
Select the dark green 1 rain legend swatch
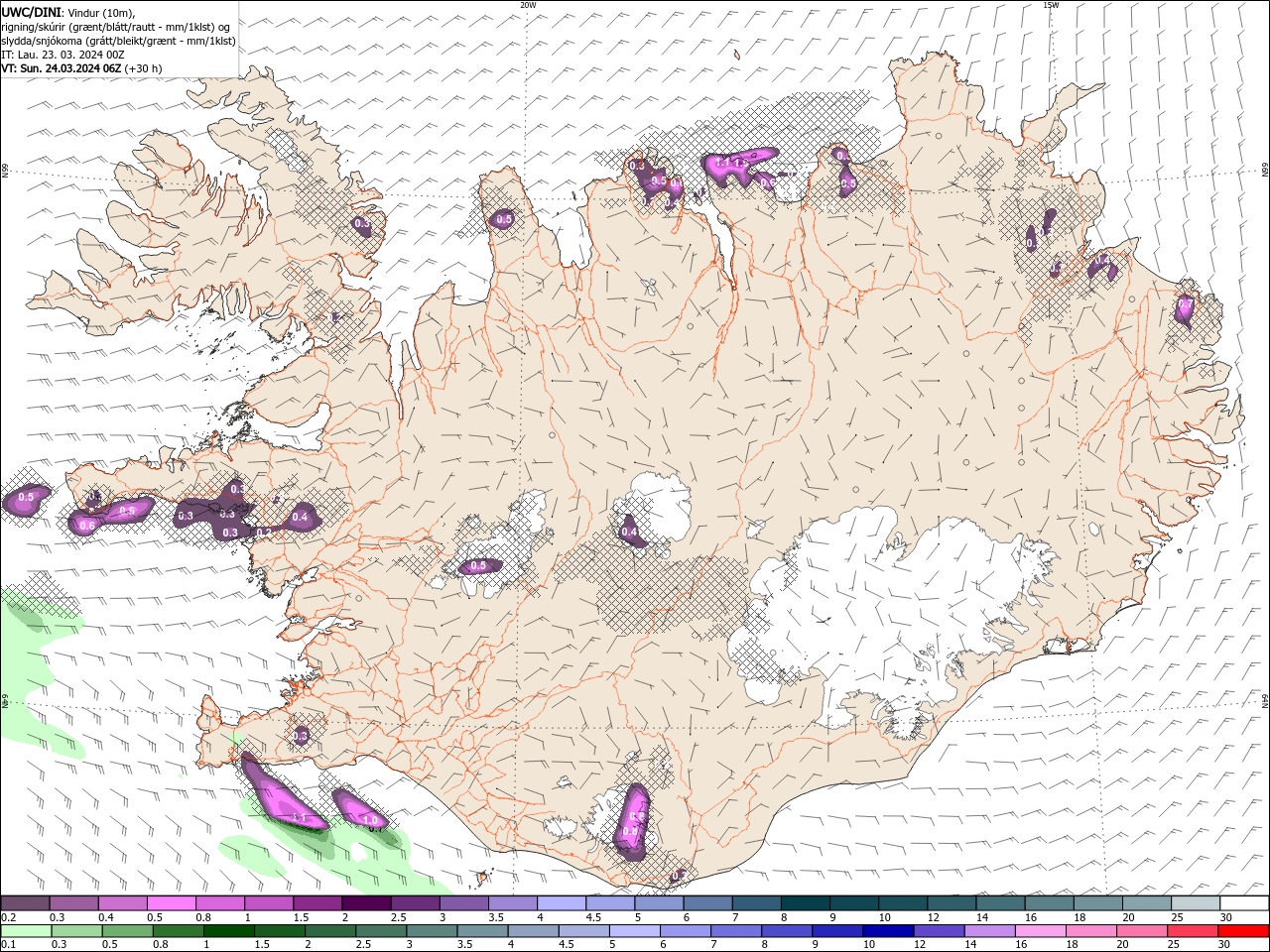pos(228,931)
